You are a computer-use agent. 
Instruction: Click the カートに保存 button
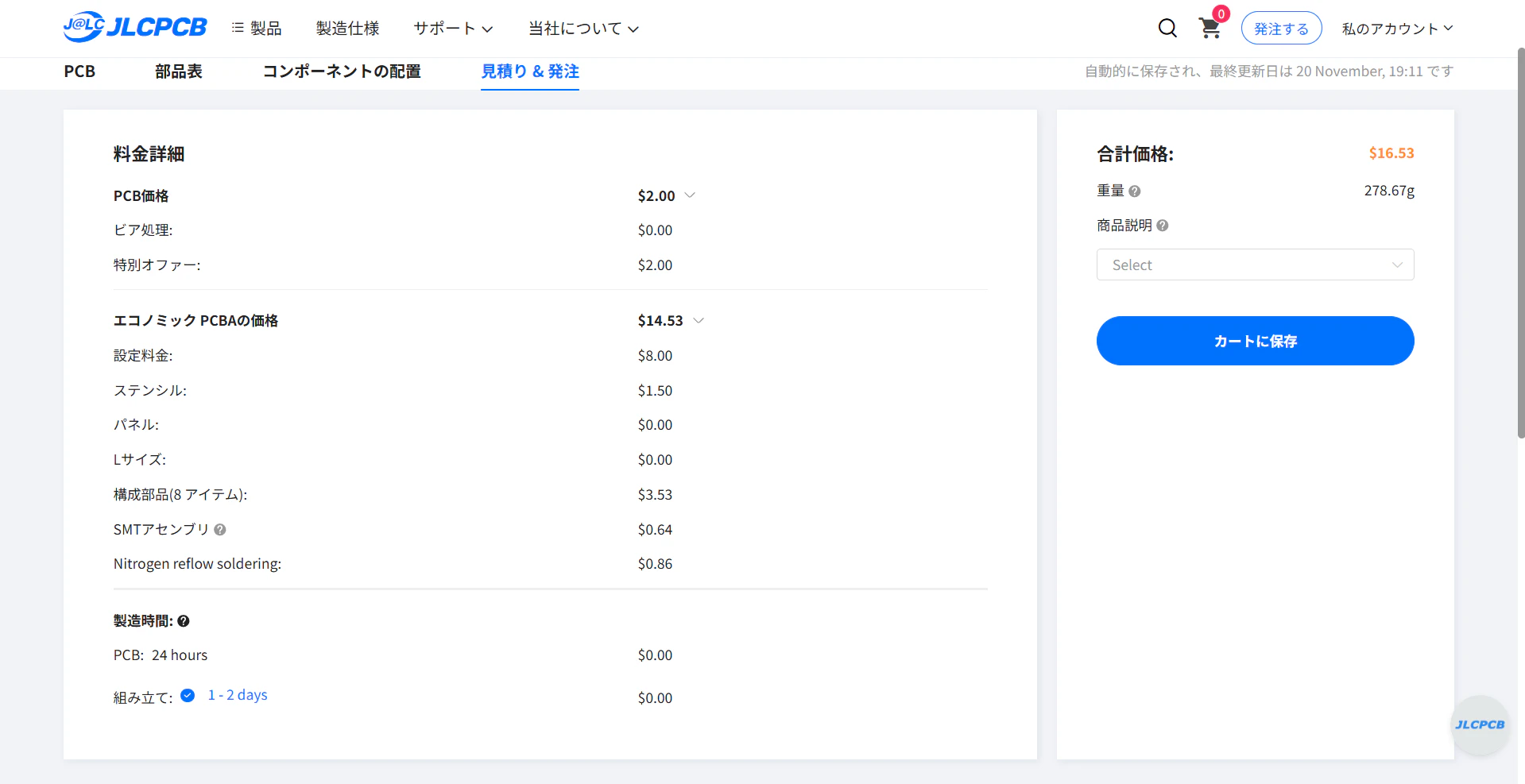click(1255, 341)
